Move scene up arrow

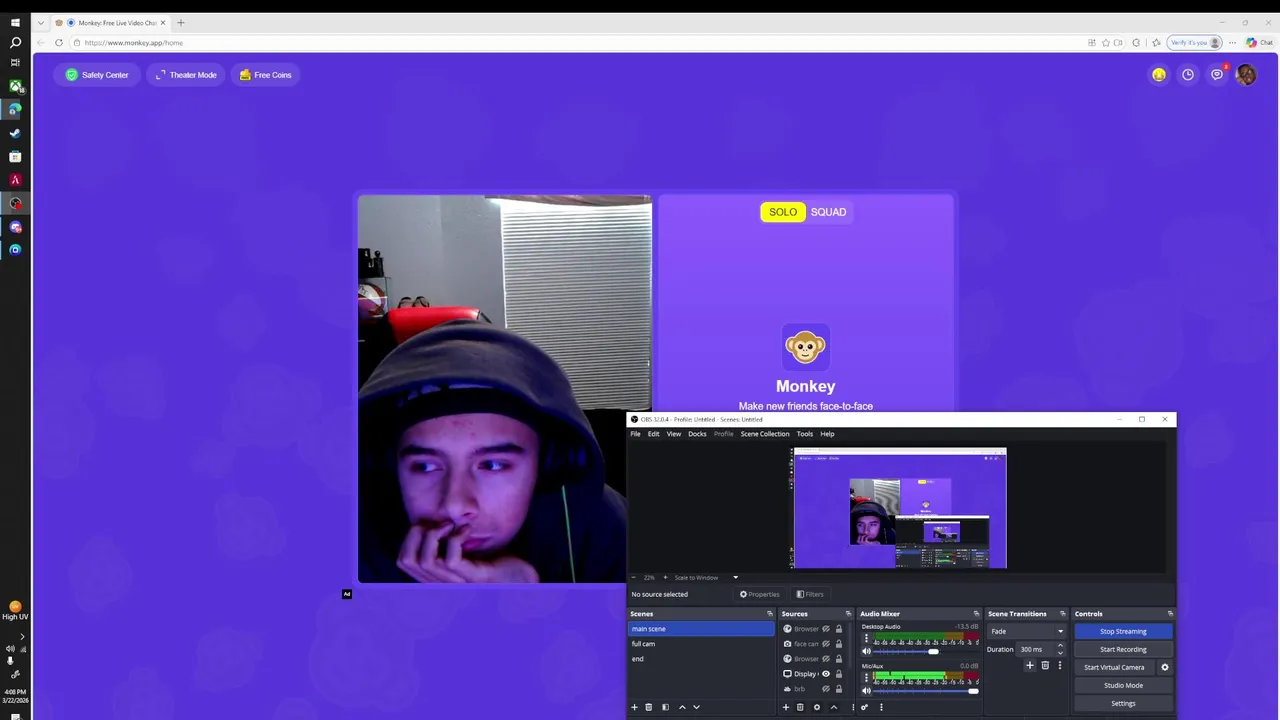(x=682, y=707)
